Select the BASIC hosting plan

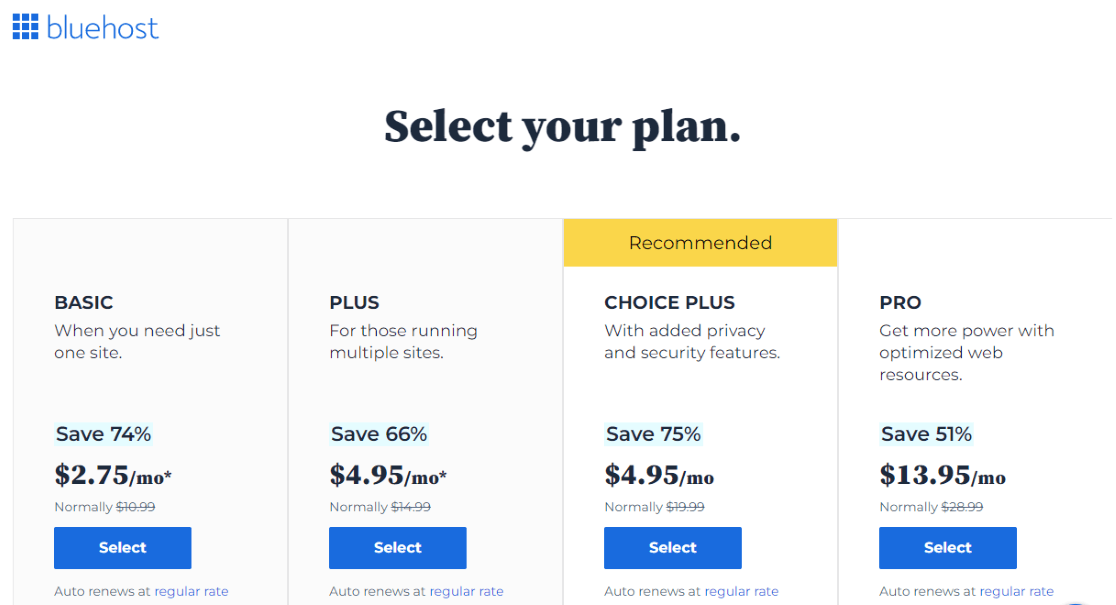(x=122, y=548)
